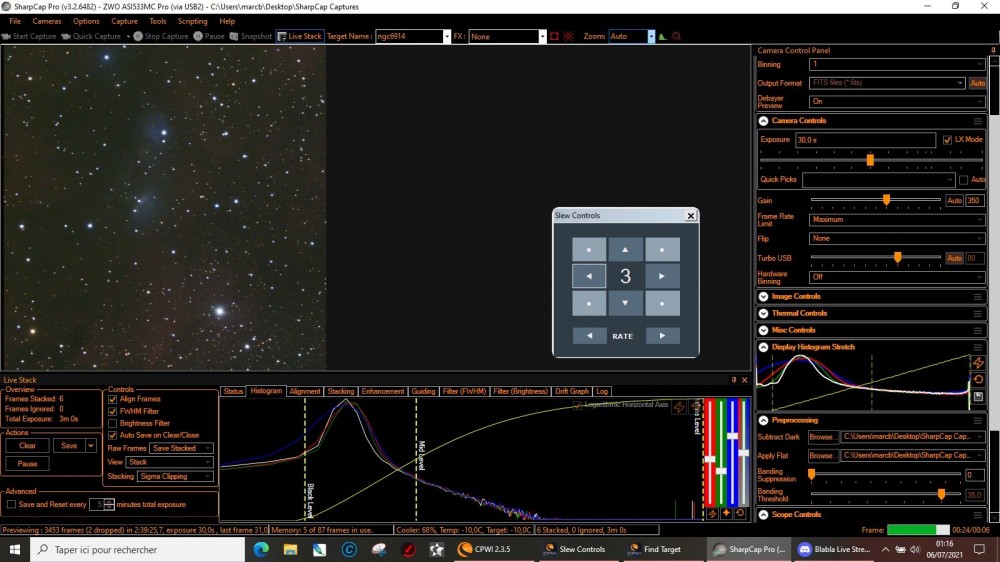Click the lightning auto-stretch icon in Live Stack histogram
This screenshot has width=1000, height=562.
click(679, 406)
